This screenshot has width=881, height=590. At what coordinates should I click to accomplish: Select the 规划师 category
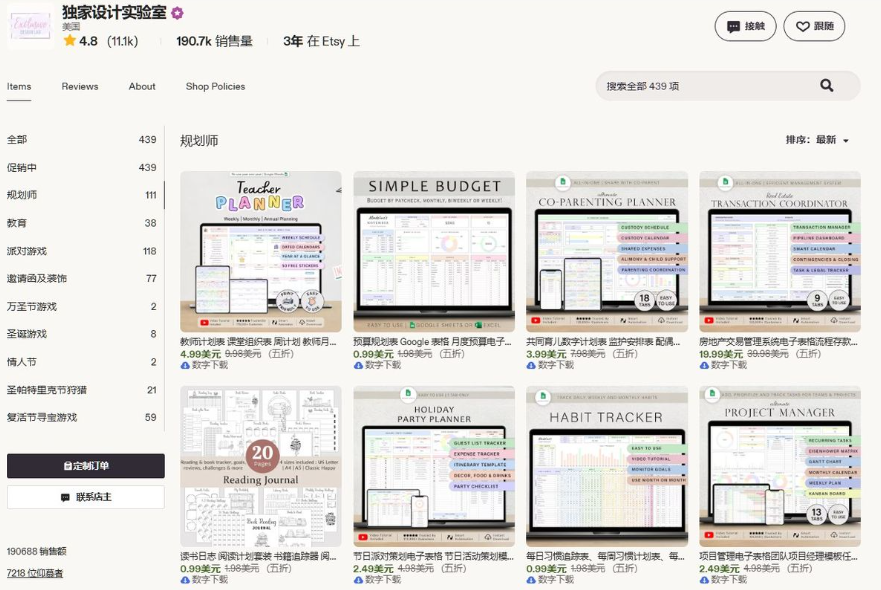pyautogui.click(x=82, y=195)
